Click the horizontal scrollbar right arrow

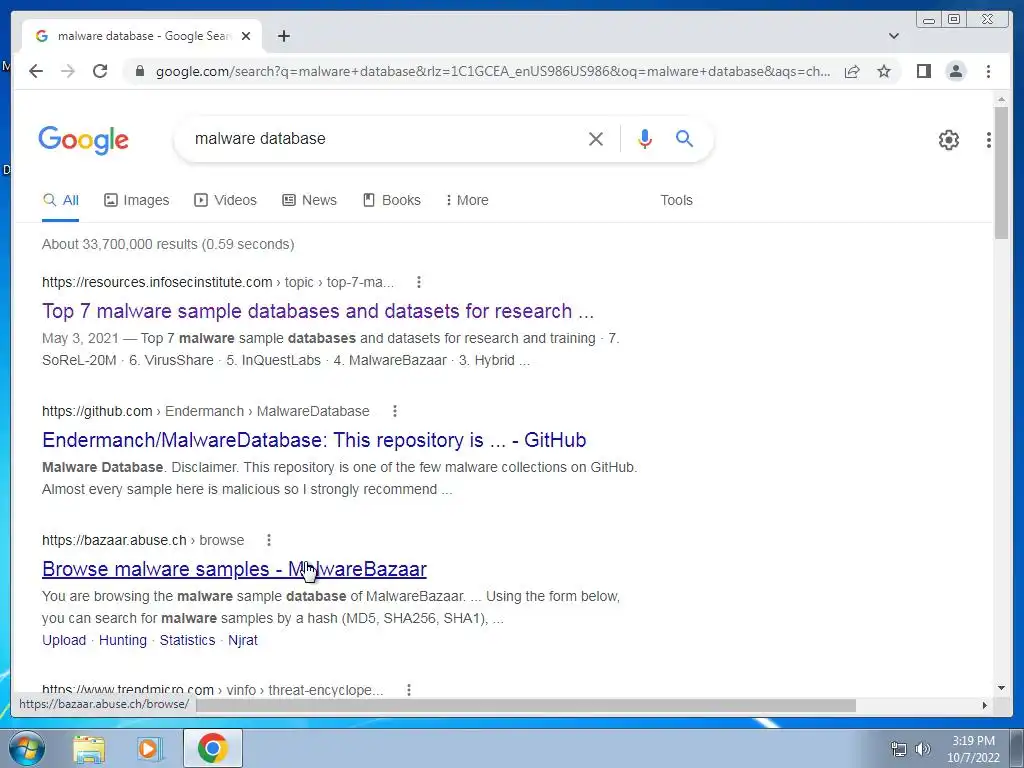pyautogui.click(x=984, y=705)
